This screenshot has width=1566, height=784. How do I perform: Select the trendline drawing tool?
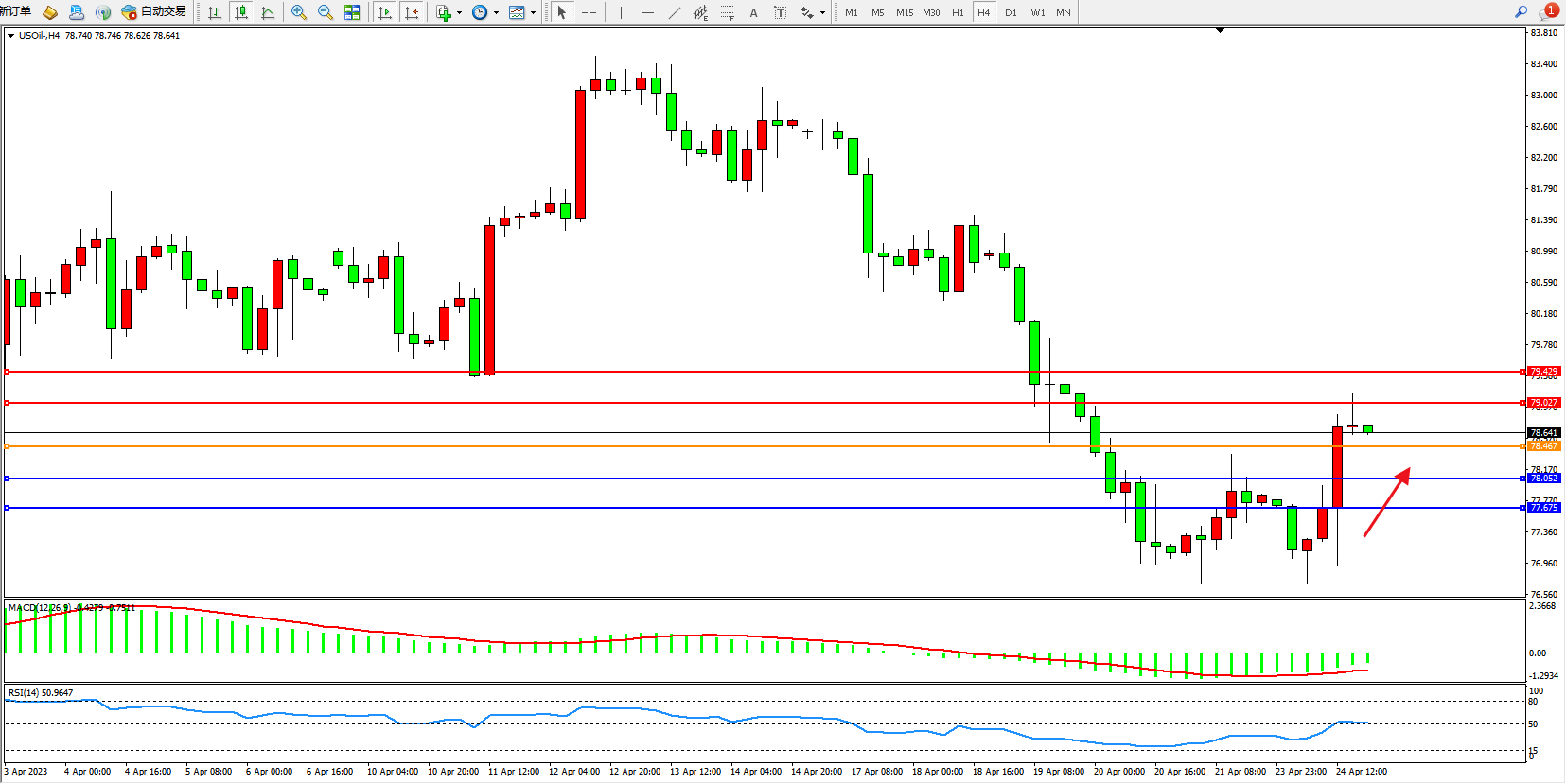click(674, 12)
